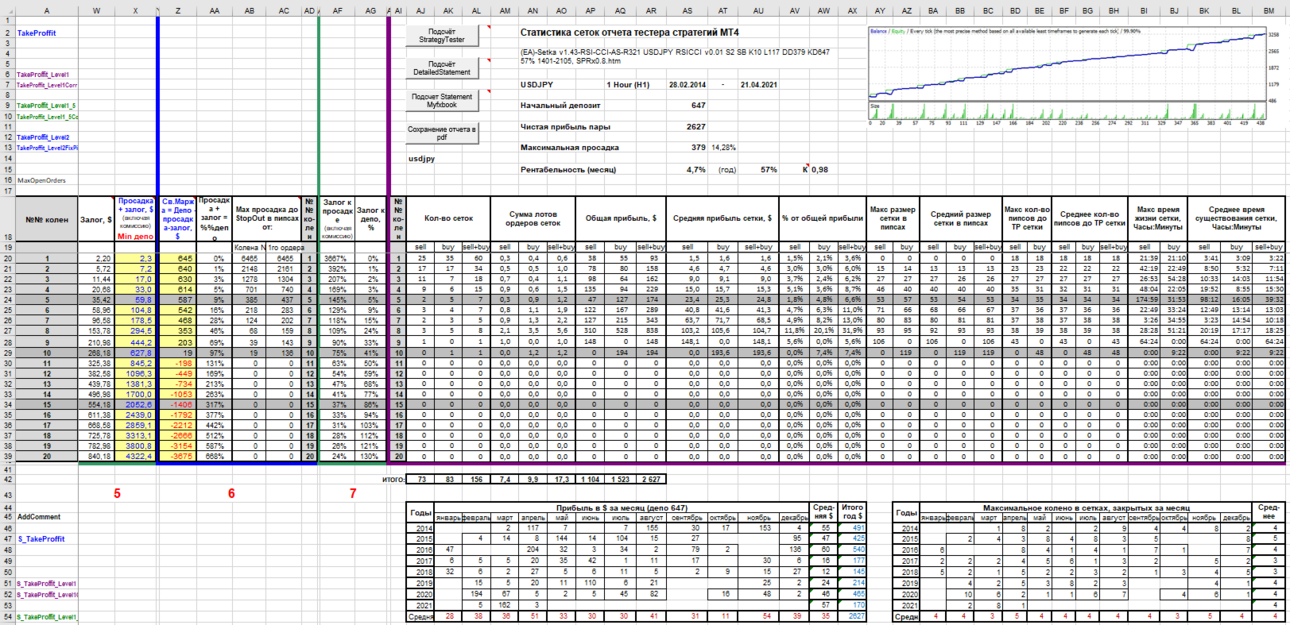Click the Макс размер сетки в пипсах header
The height and width of the screenshot is (625, 1290).
coord(892,219)
